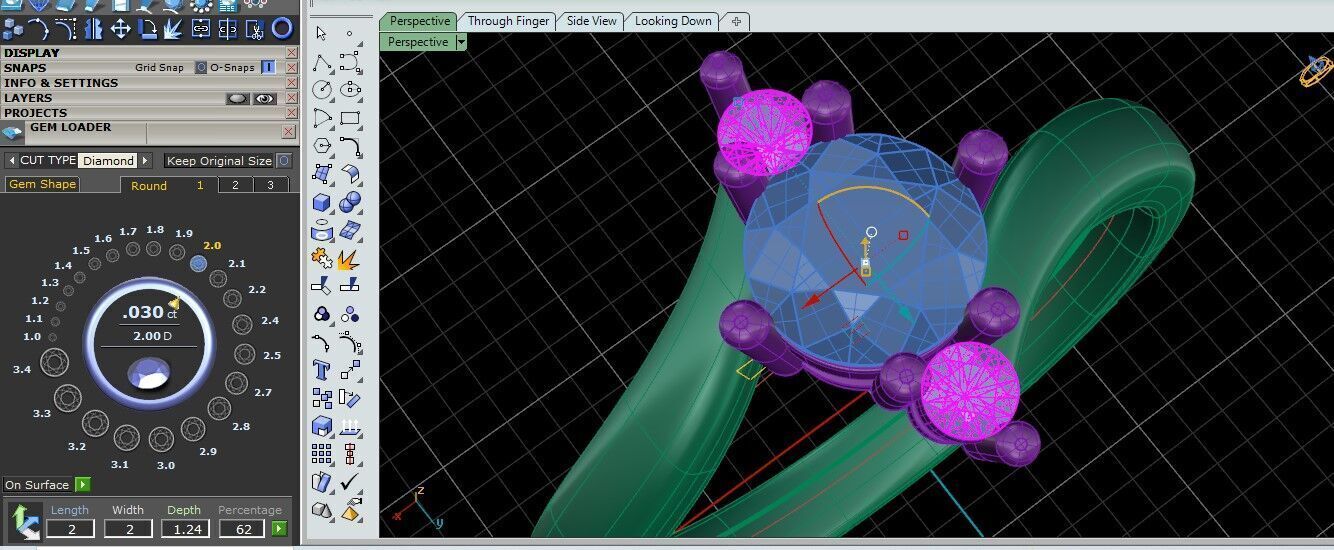Select the Box solid tool

(x=322, y=201)
